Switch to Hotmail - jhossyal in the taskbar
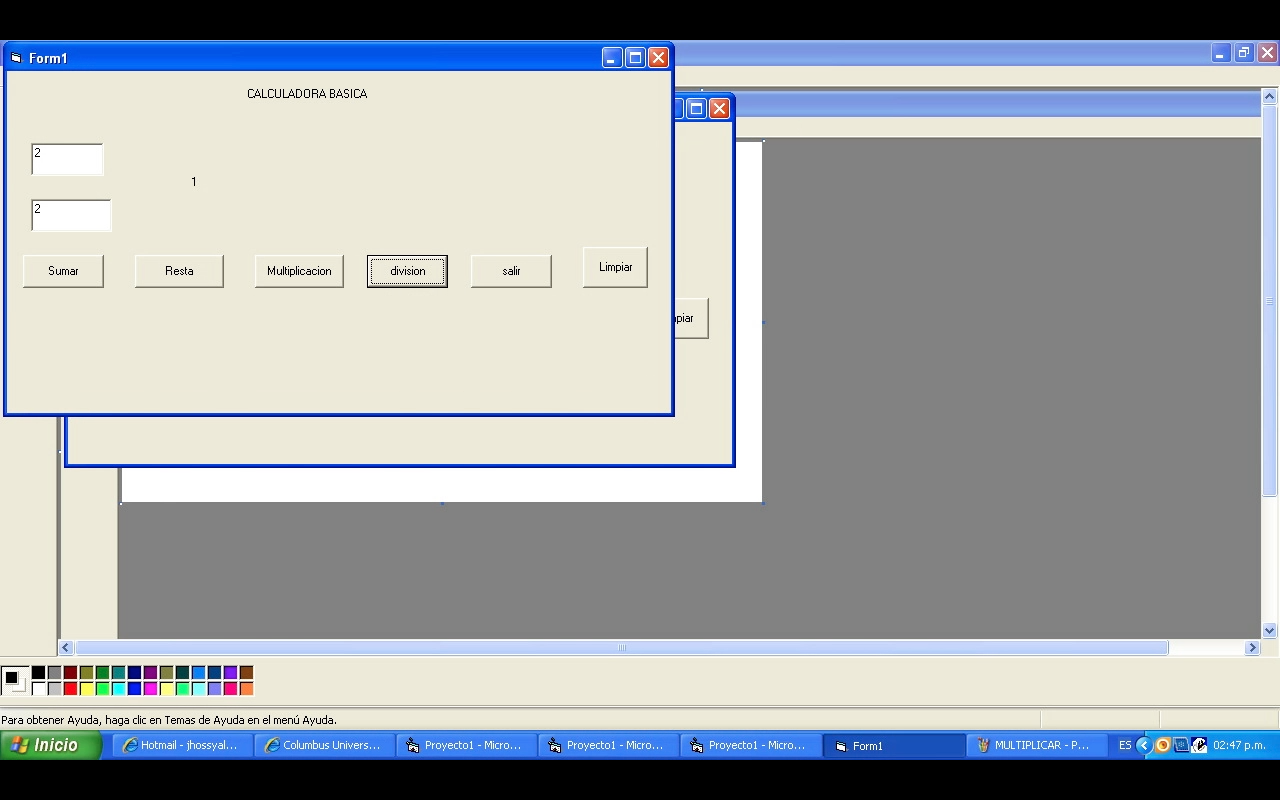The image size is (1280, 800). click(x=182, y=745)
